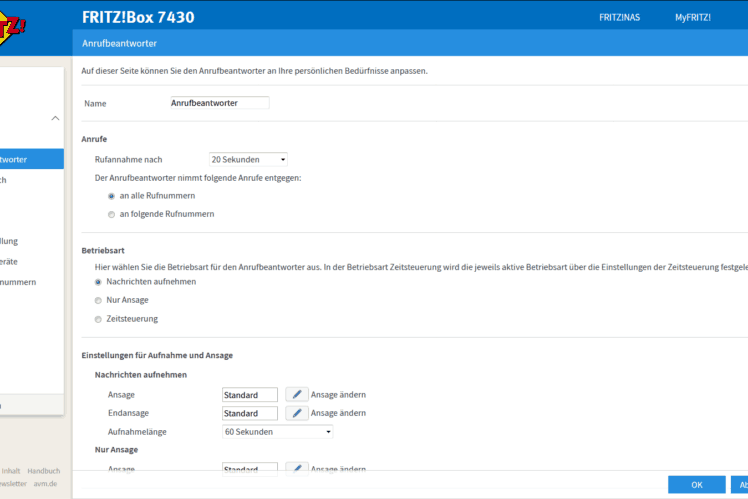Click 'Betriebsart' section heading
Image resolution: width=748 pixels, height=499 pixels.
click(103, 250)
